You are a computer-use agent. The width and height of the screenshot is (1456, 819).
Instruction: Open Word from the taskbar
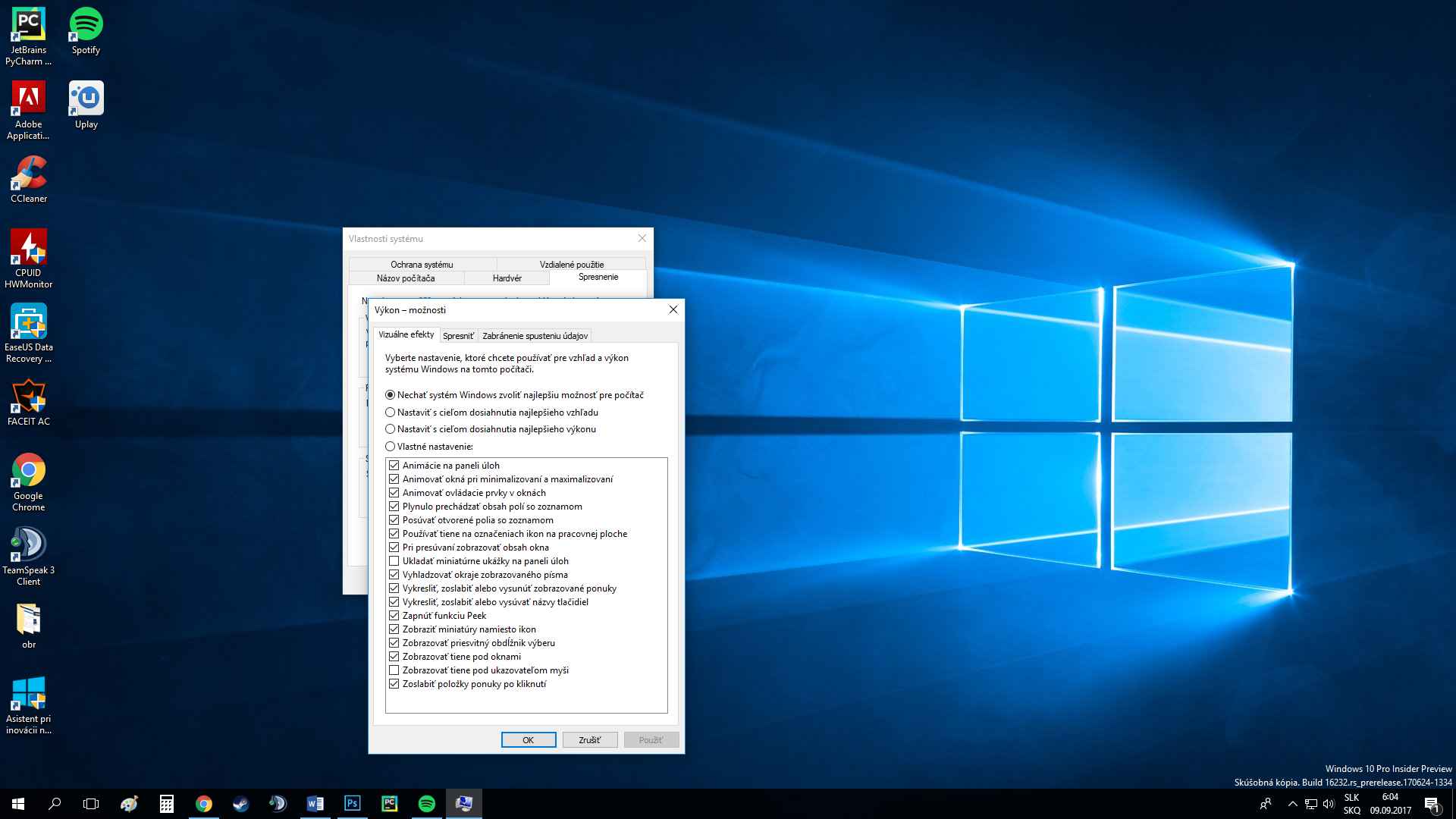pyautogui.click(x=315, y=804)
